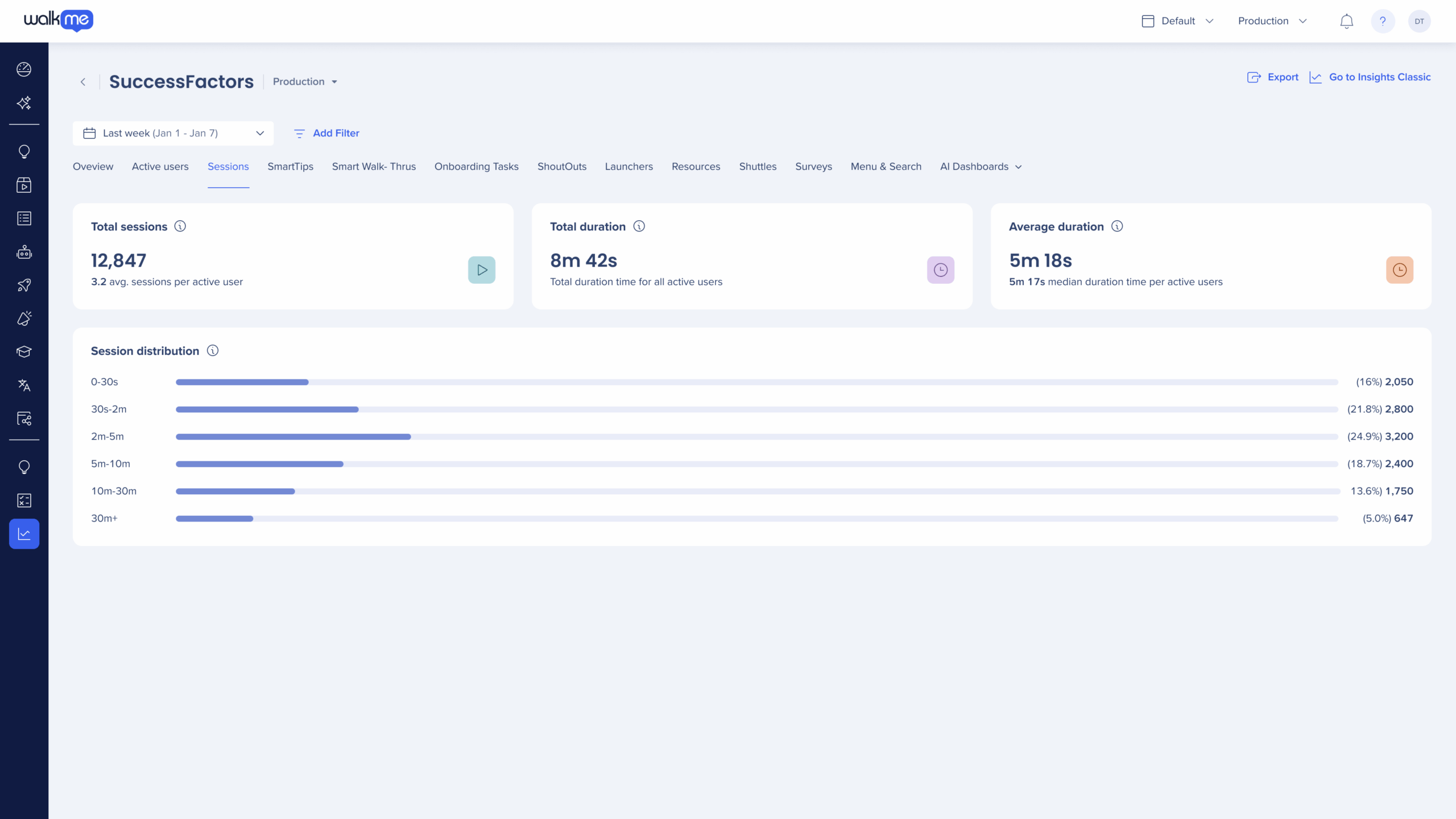This screenshot has height=819, width=1456.
Task: Click the rocket icon in sidebar
Action: tap(24, 286)
